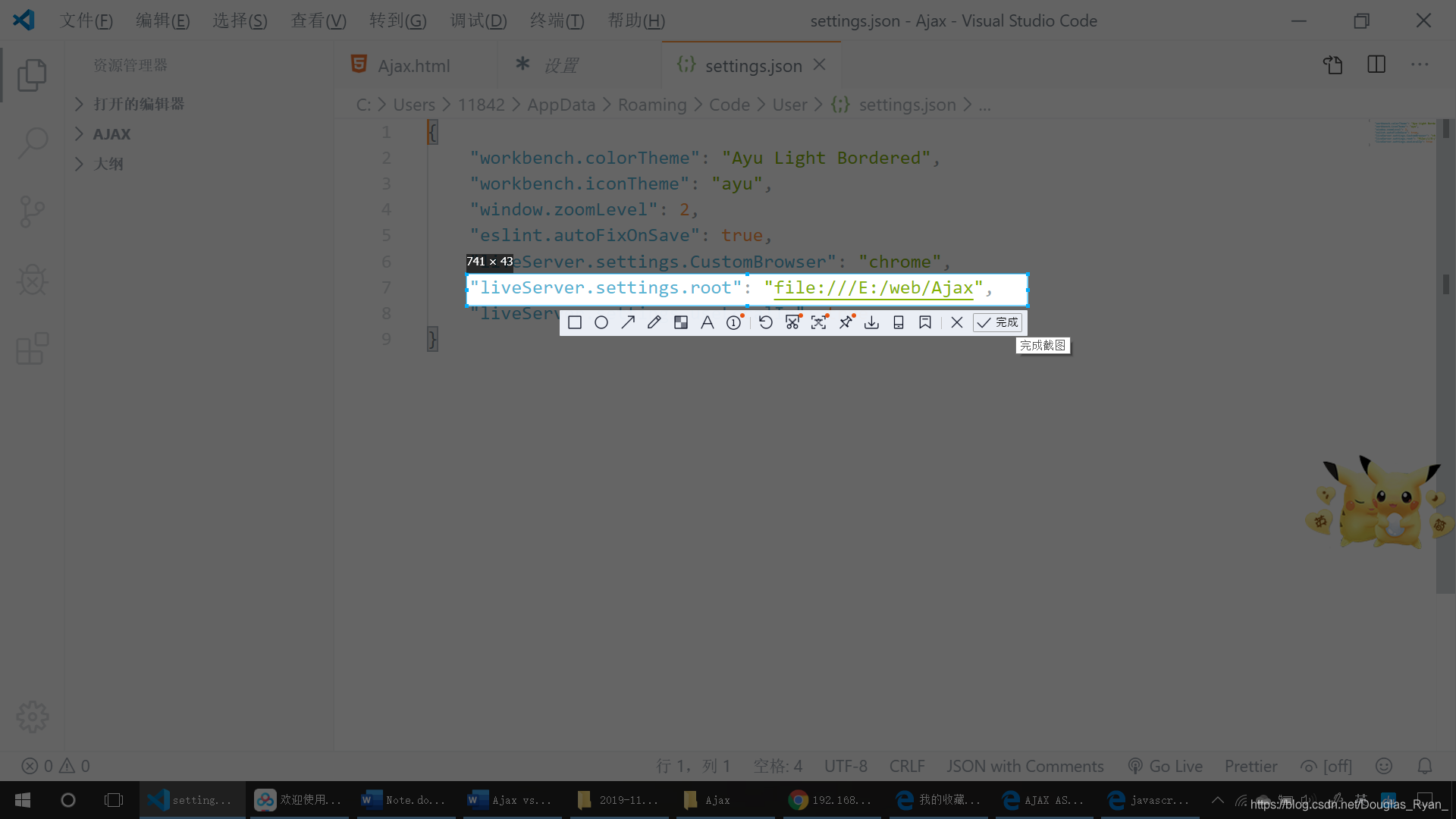This screenshot has height=819, width=1456.
Task: Change indentation via 空格: 4
Action: pos(777,766)
